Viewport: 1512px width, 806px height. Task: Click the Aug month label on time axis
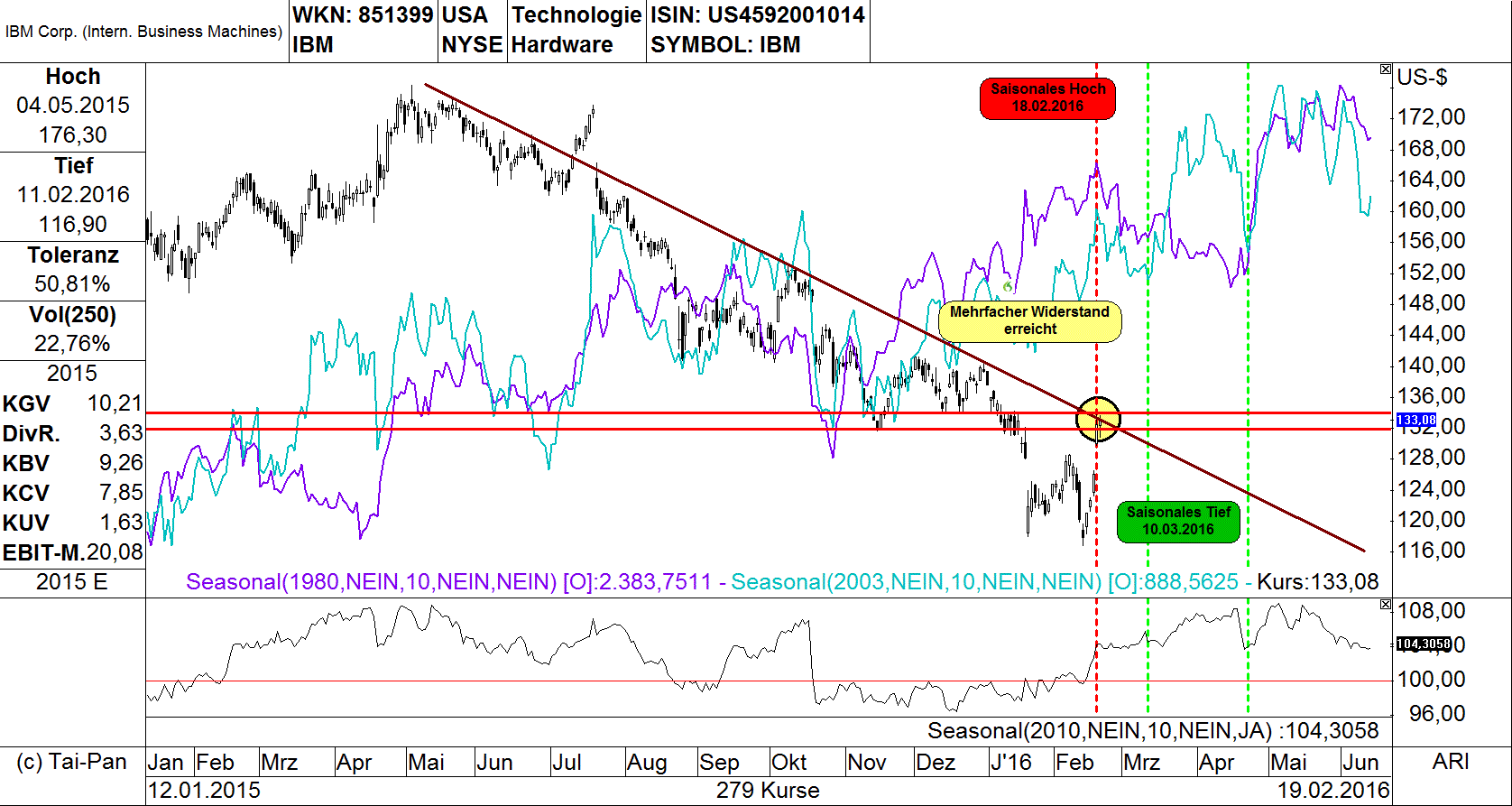click(x=647, y=763)
